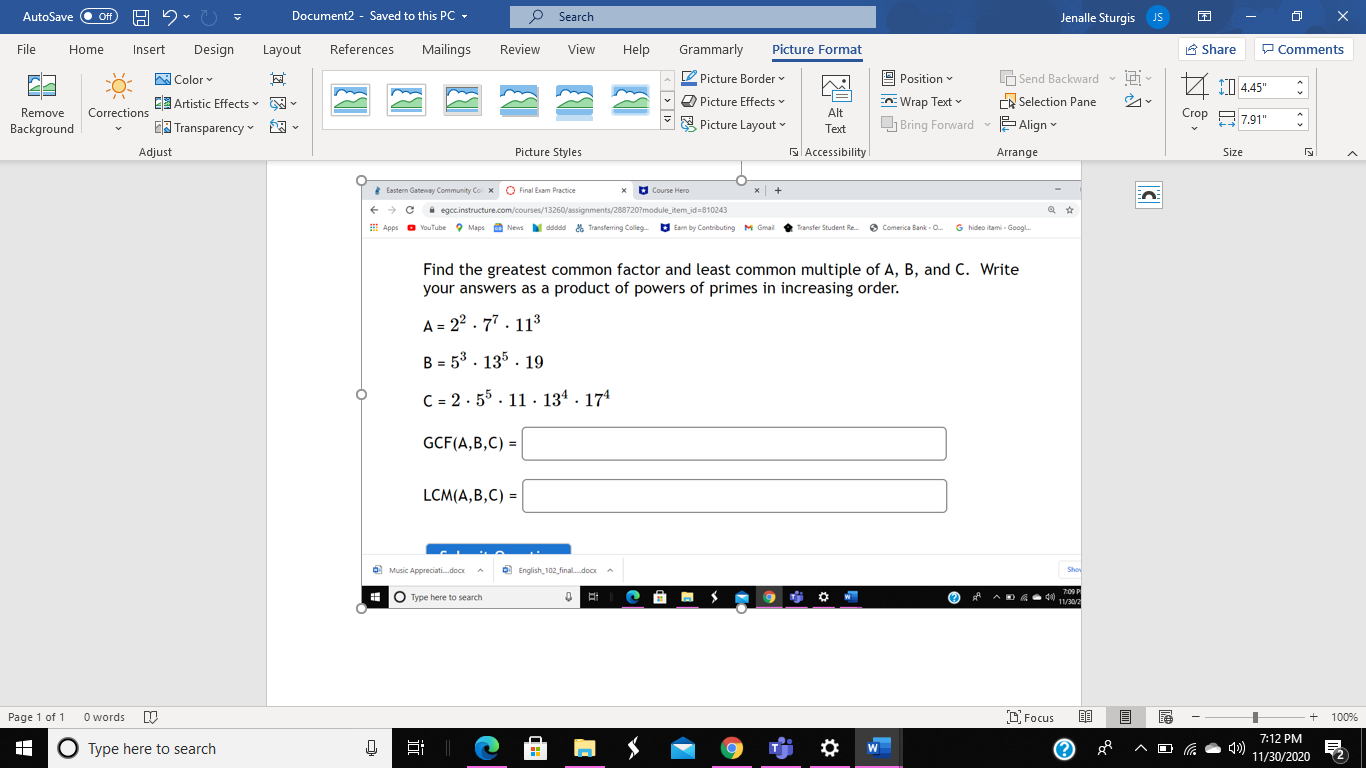Click the Remove Background tool

point(42,104)
